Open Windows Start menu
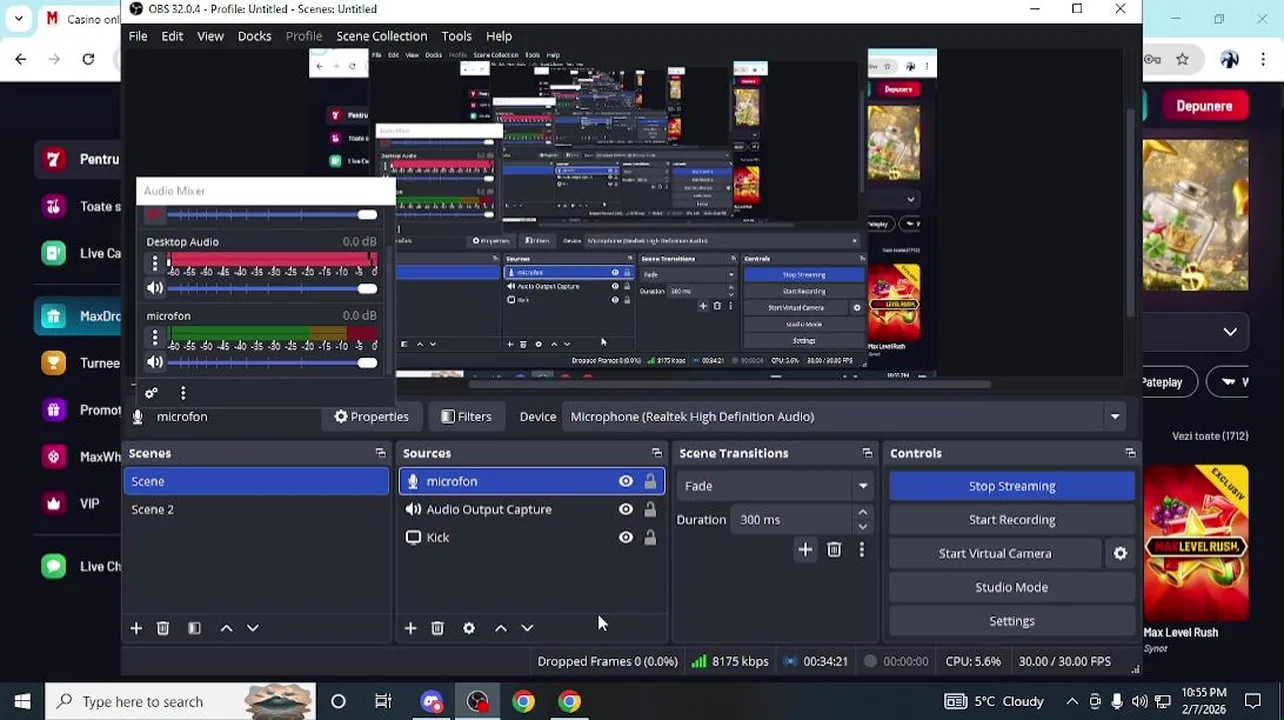The image size is (1284, 720). pos(22,701)
